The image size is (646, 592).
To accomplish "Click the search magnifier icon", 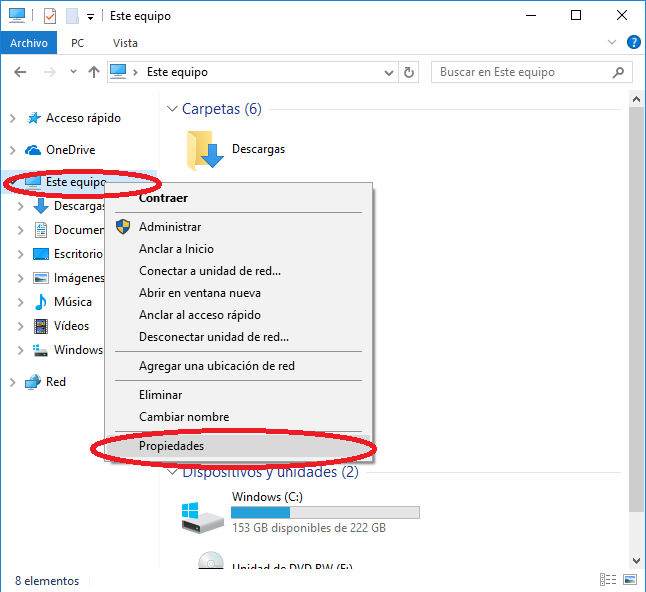I will (x=619, y=72).
